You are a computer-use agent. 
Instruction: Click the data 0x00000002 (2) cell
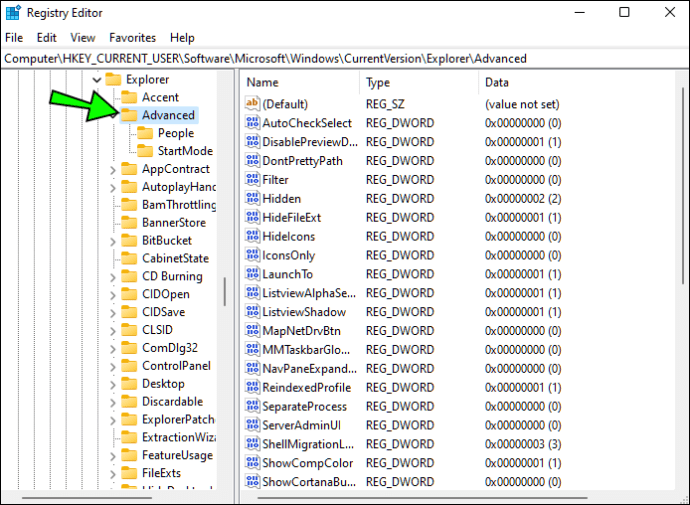coord(523,199)
